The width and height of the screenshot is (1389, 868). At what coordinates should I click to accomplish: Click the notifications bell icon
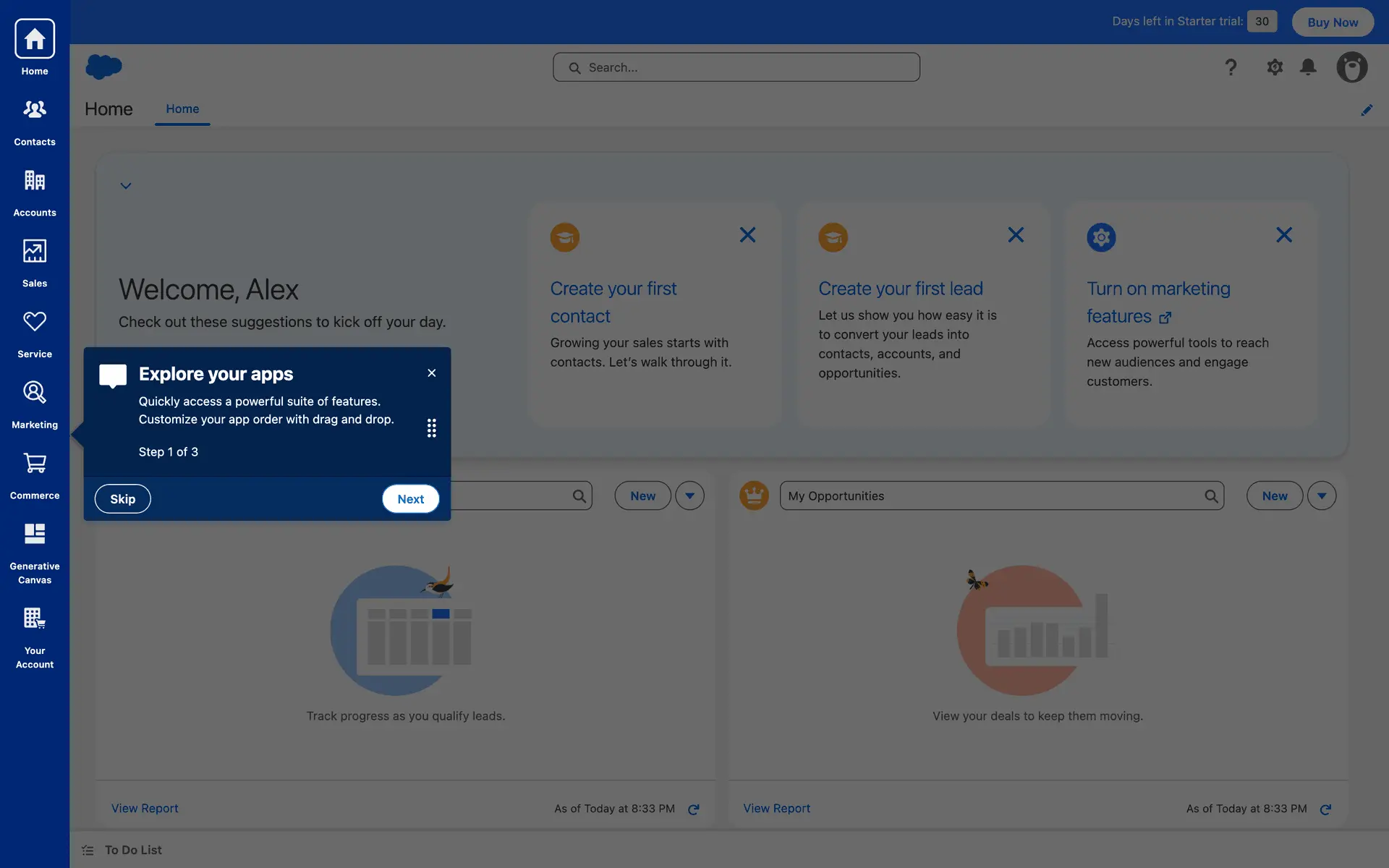point(1308,67)
